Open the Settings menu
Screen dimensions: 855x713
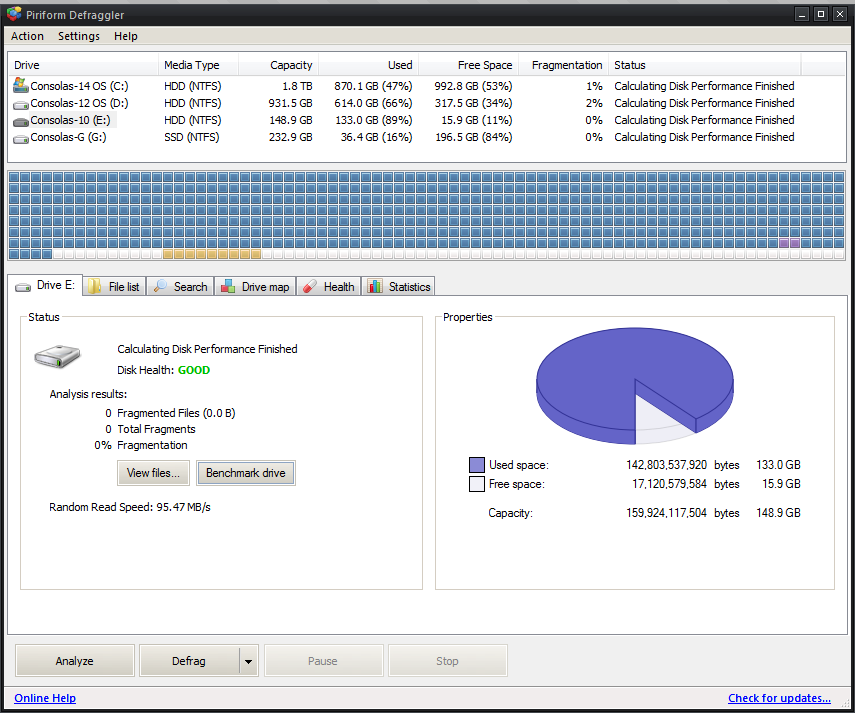tap(79, 36)
